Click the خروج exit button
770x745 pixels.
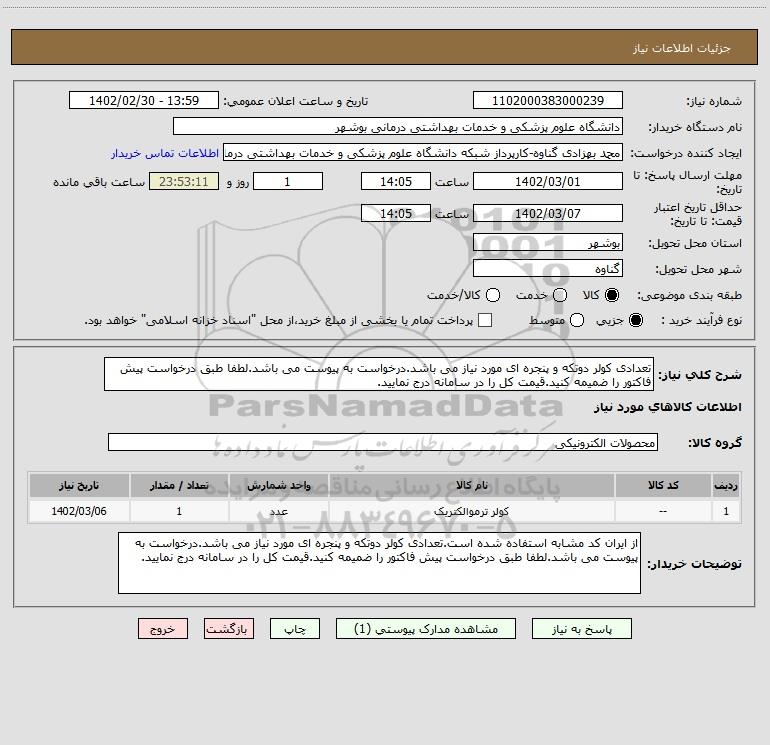click(x=163, y=629)
